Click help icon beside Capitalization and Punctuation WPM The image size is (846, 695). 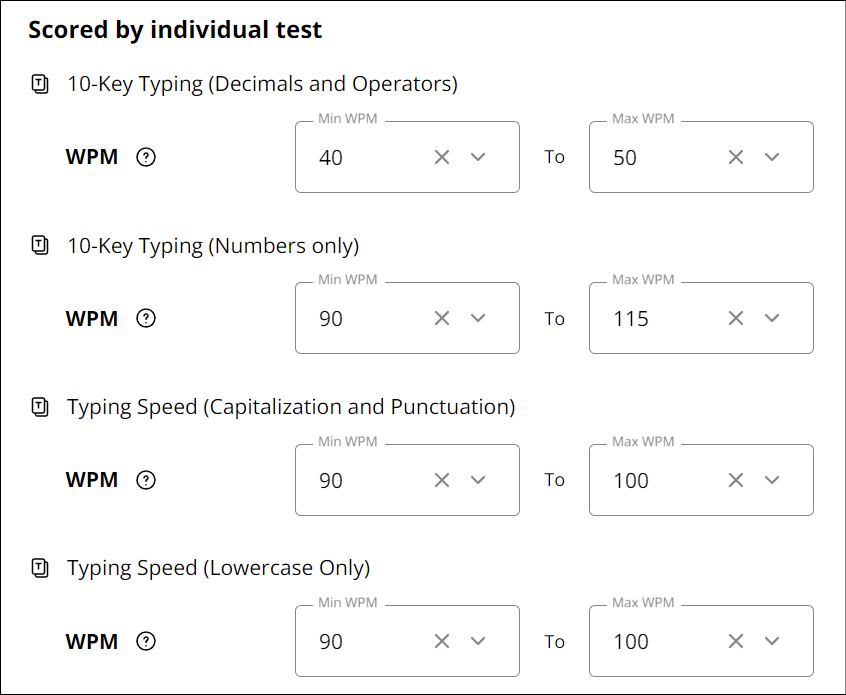point(146,480)
